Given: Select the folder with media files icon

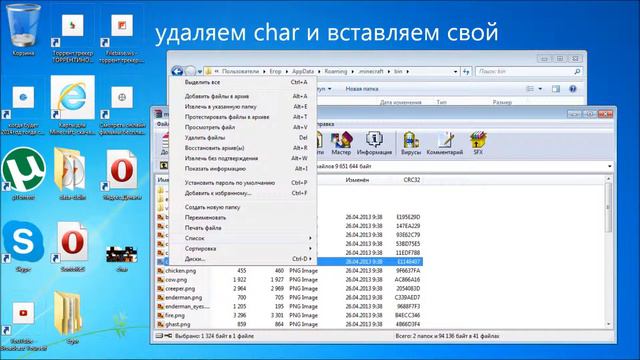Looking at the screenshot, I should [72, 174].
